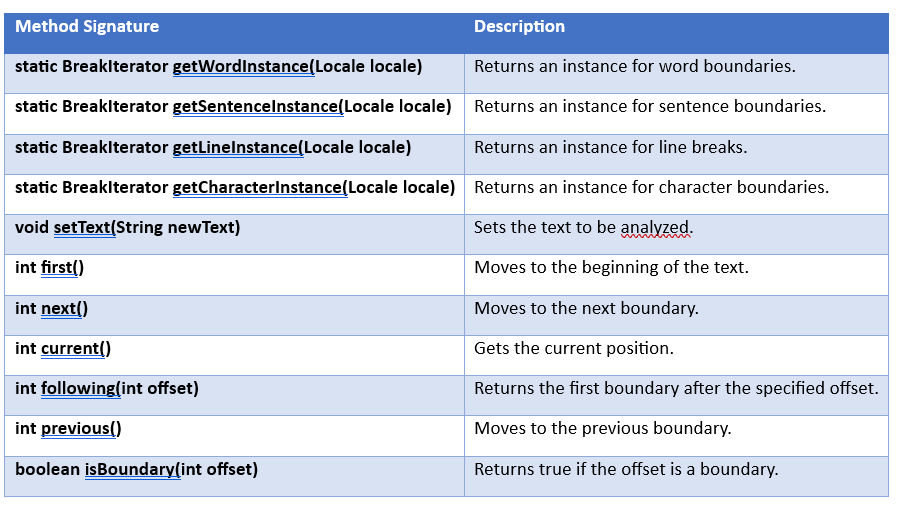
Task: Click the misspelled-flagged word "analyzed"
Action: (x=656, y=227)
